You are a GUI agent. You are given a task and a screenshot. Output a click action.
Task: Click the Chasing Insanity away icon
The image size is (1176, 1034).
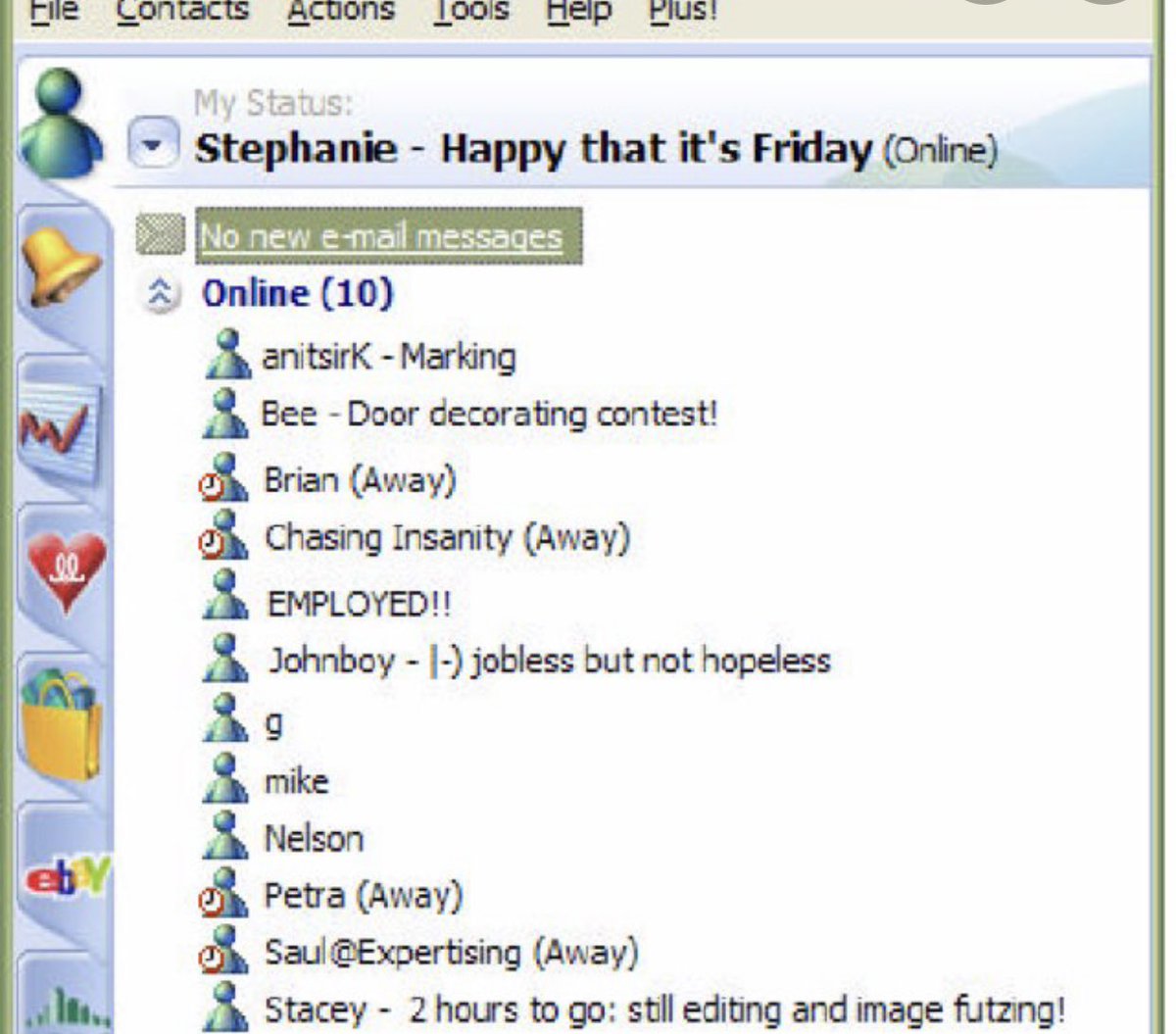click(x=224, y=534)
